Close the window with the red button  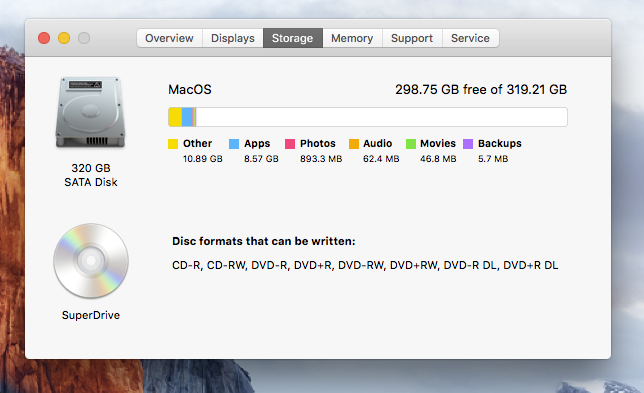44,38
